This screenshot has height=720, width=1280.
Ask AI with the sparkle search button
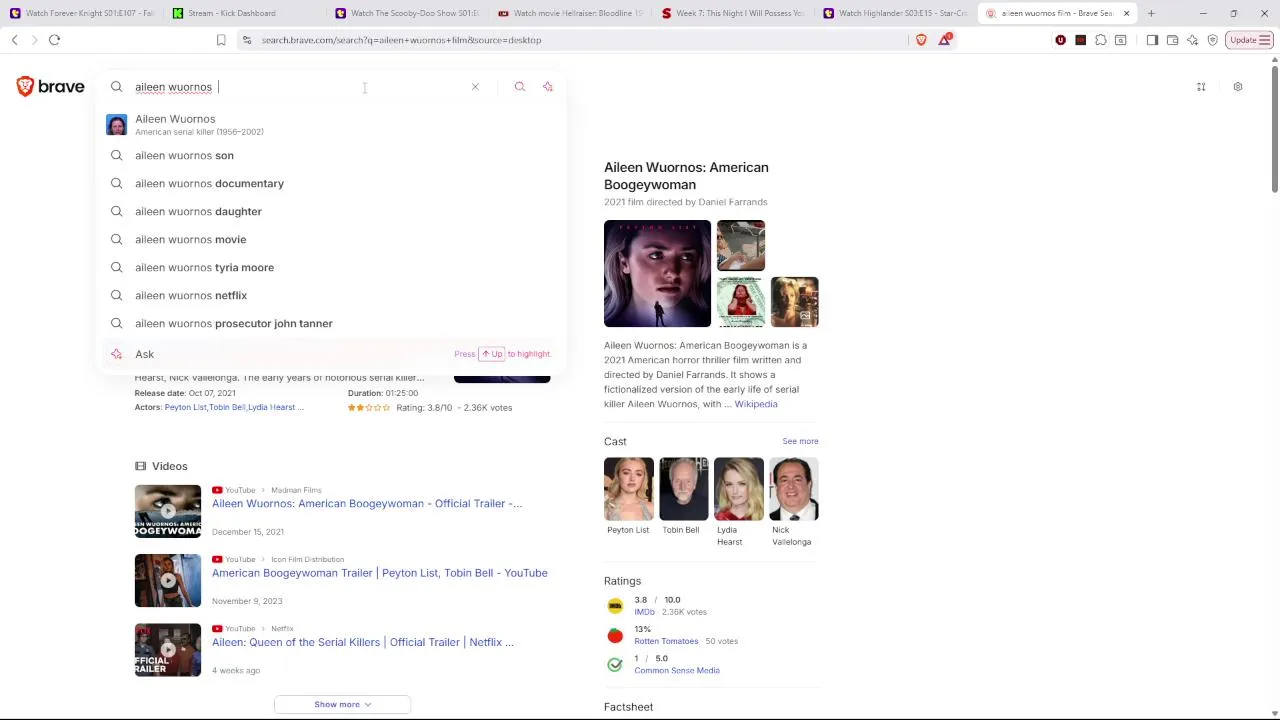tap(547, 87)
